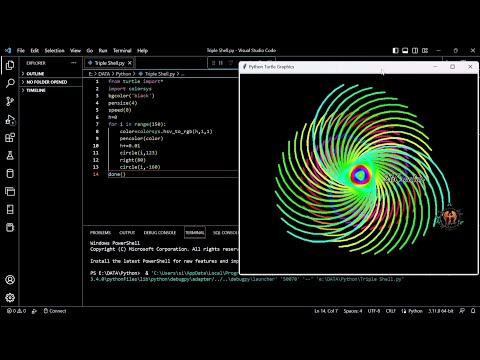The height and width of the screenshot is (360, 480).
Task: Change indentation via Spaces: 4
Action: pos(353,311)
